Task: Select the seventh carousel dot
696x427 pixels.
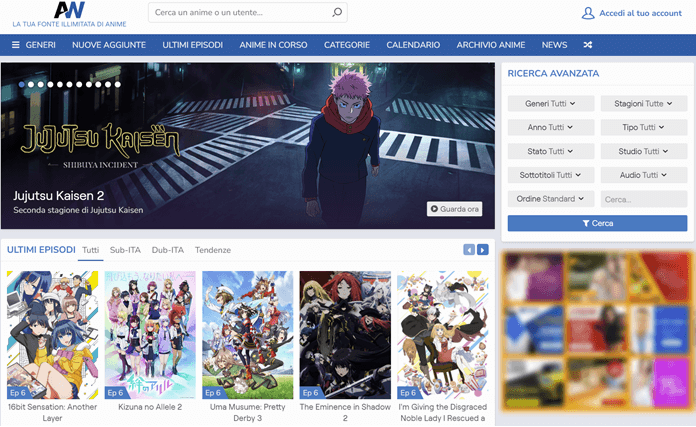Action: coord(79,84)
